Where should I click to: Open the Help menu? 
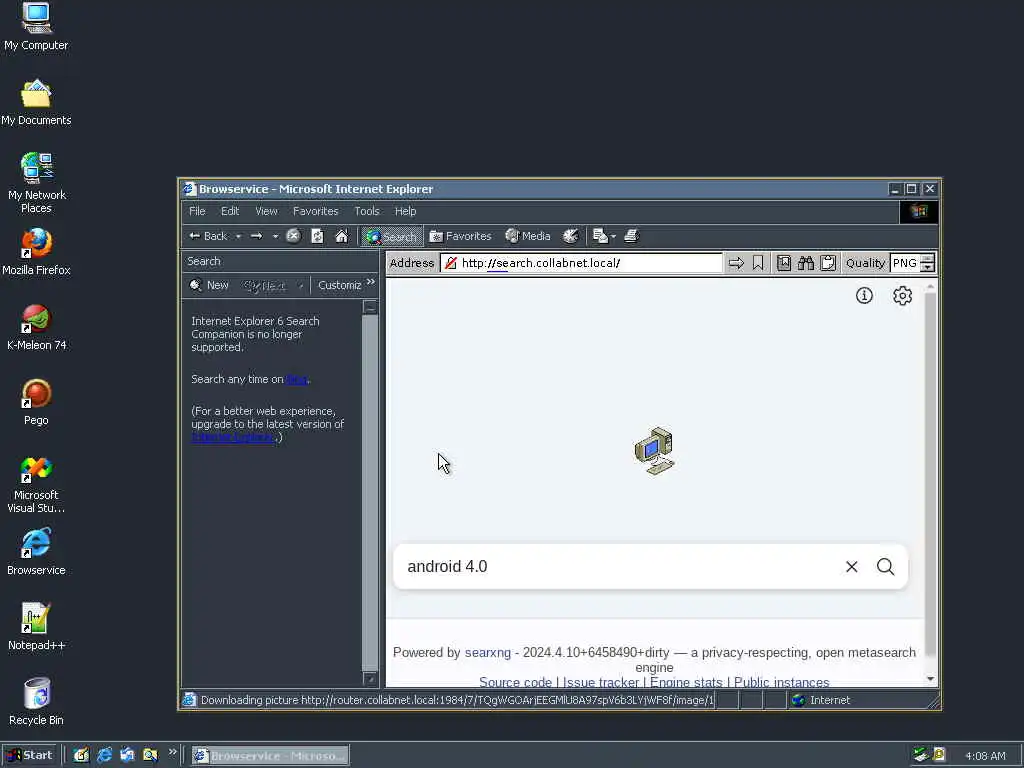coord(406,211)
